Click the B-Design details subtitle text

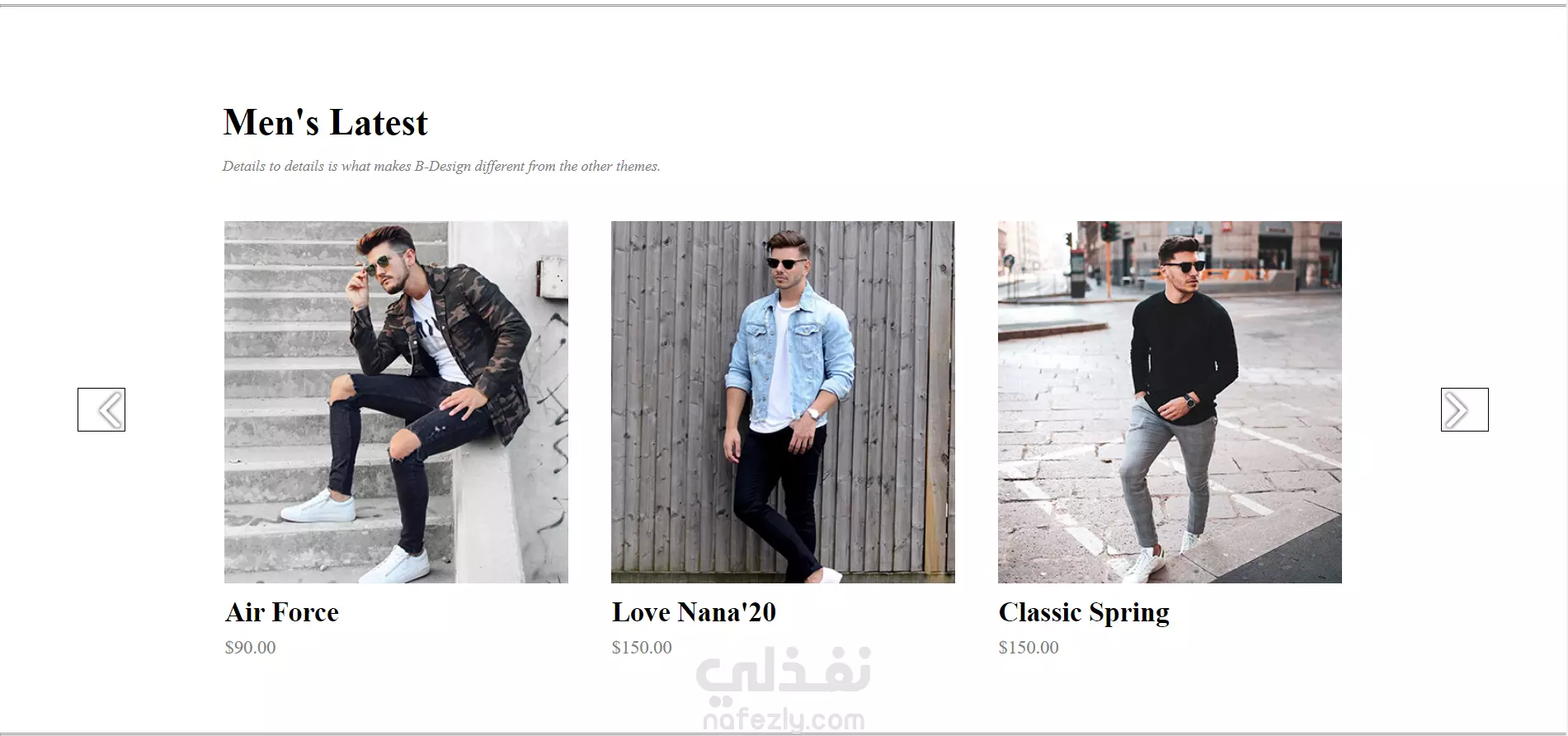coord(441,166)
